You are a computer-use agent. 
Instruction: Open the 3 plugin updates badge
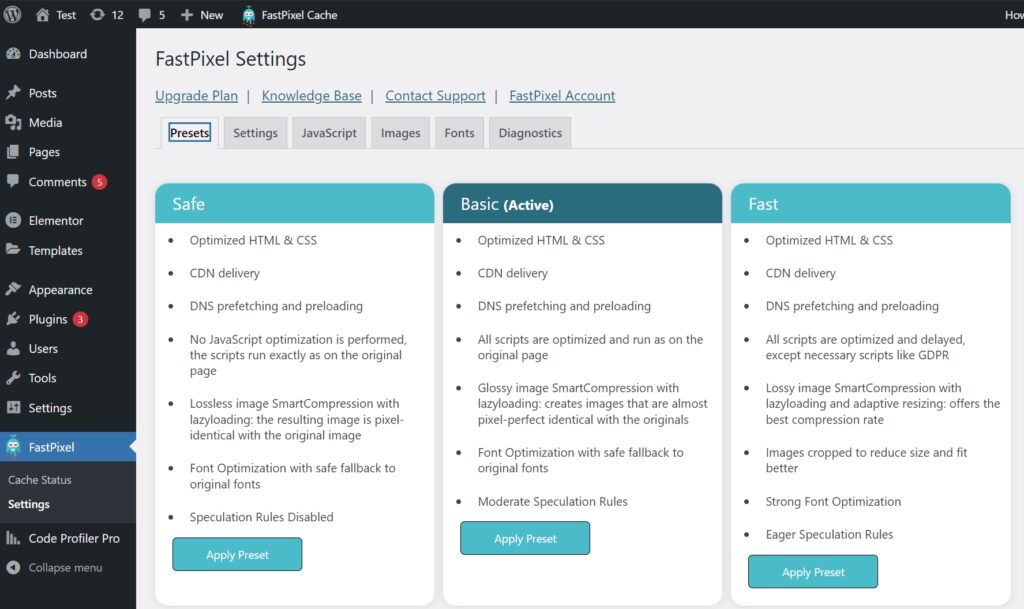[80, 319]
